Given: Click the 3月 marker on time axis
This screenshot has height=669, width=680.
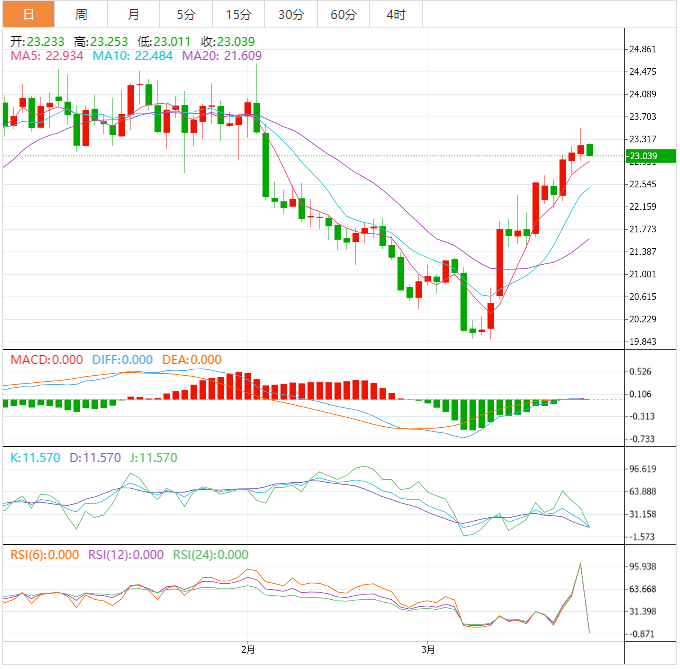Looking at the screenshot, I should click(427, 650).
